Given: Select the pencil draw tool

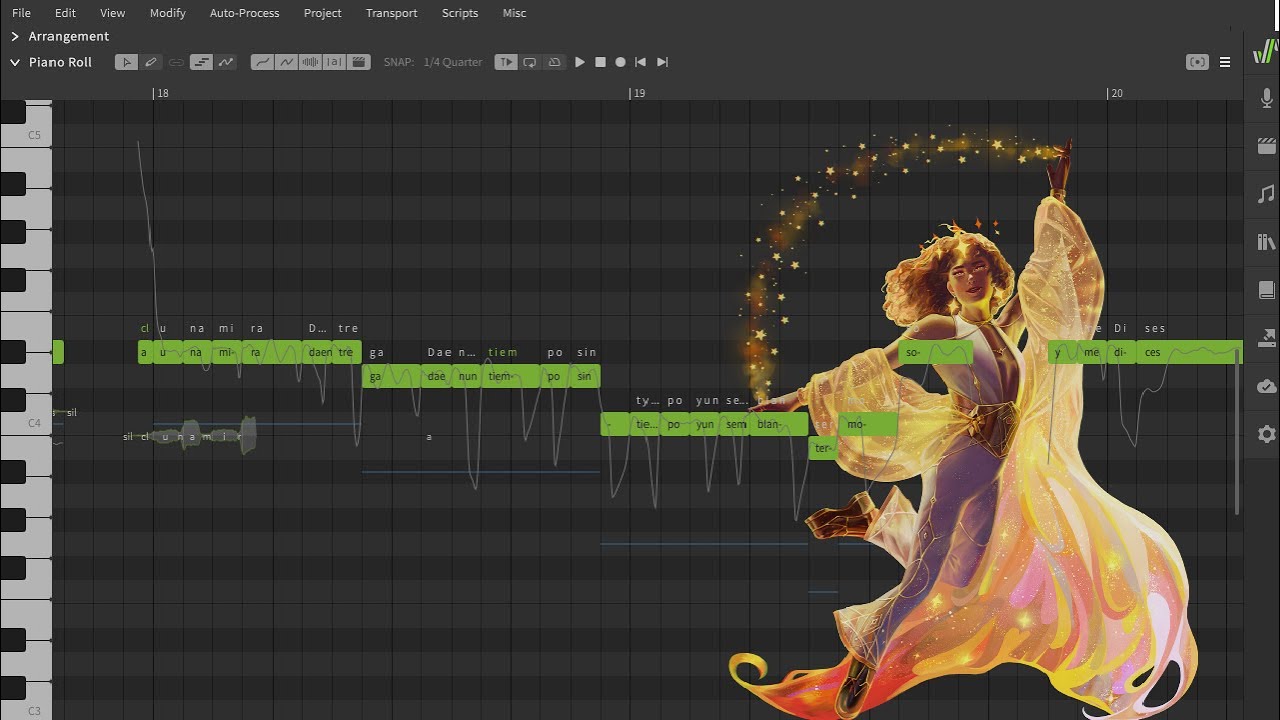Looking at the screenshot, I should coord(151,62).
